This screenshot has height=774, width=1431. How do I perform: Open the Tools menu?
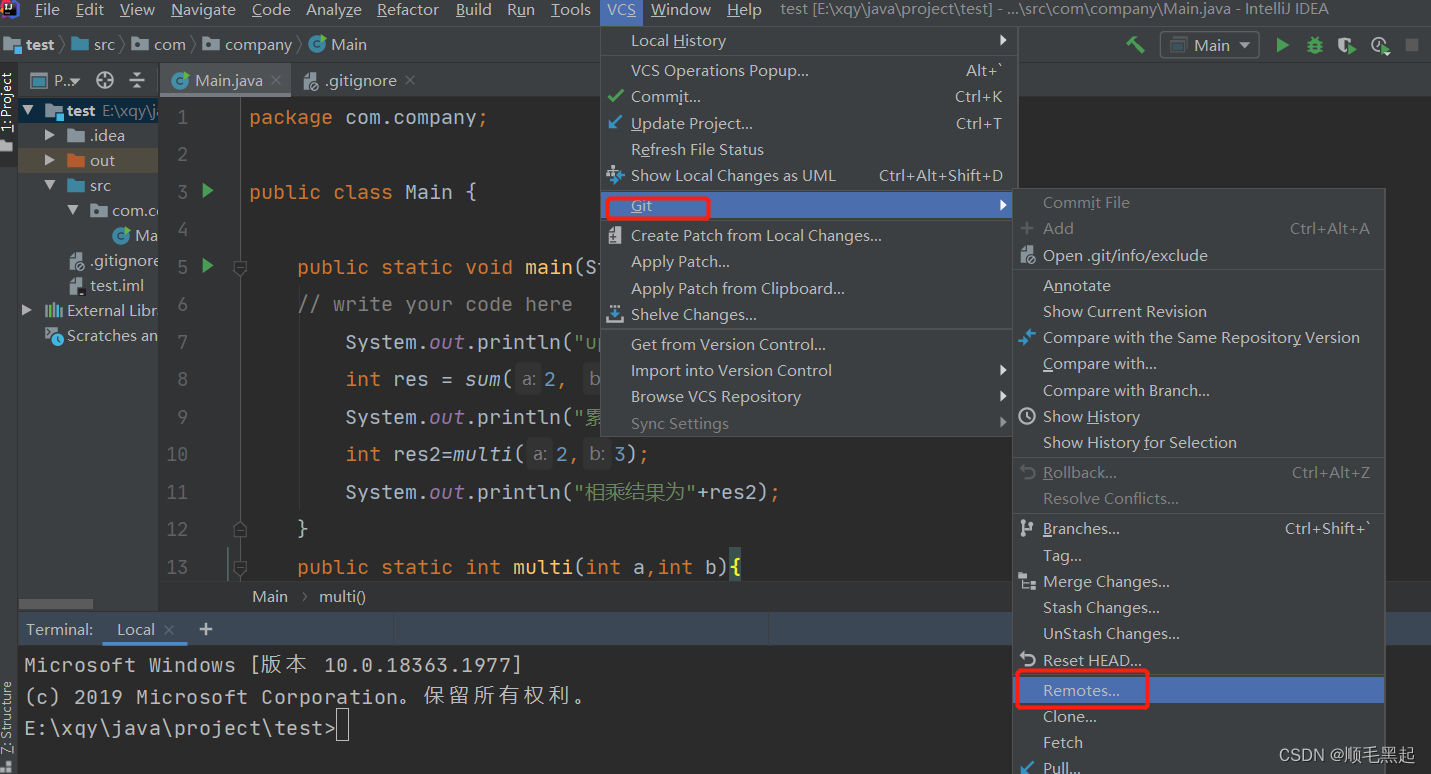570,10
